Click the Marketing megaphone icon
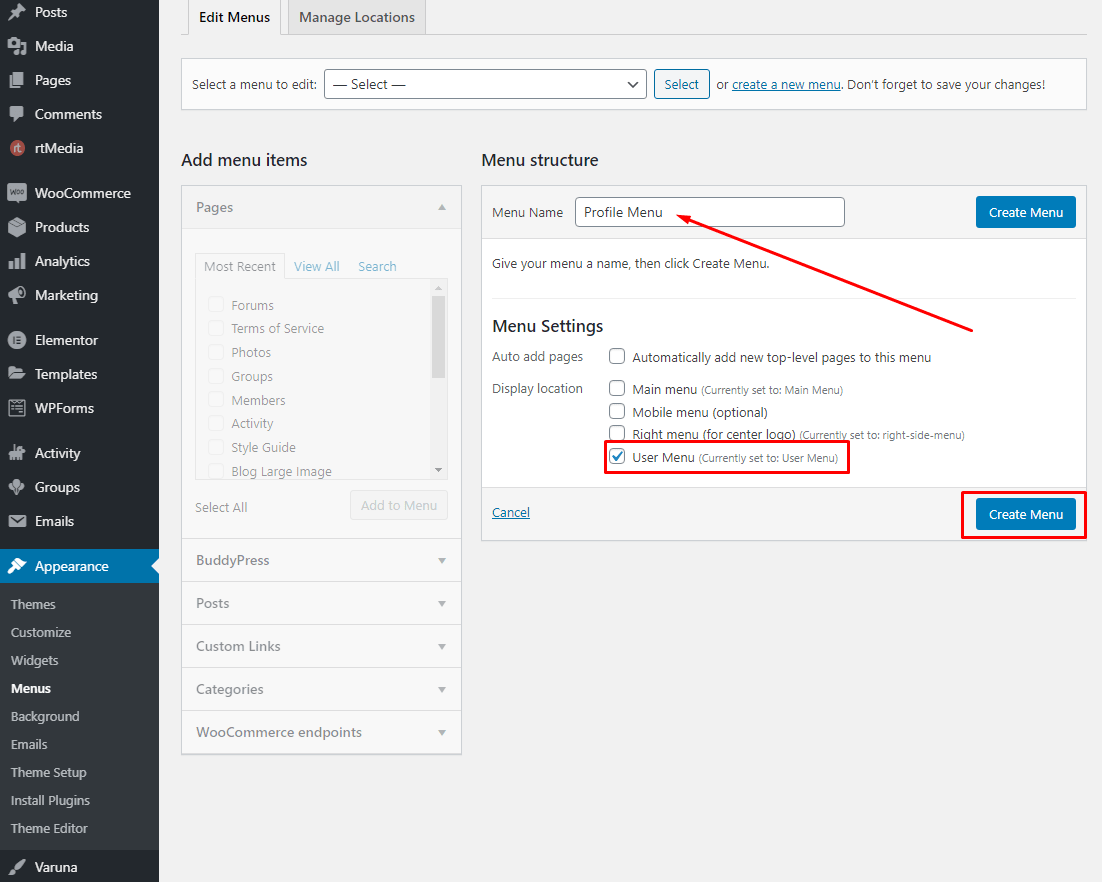 (x=17, y=295)
